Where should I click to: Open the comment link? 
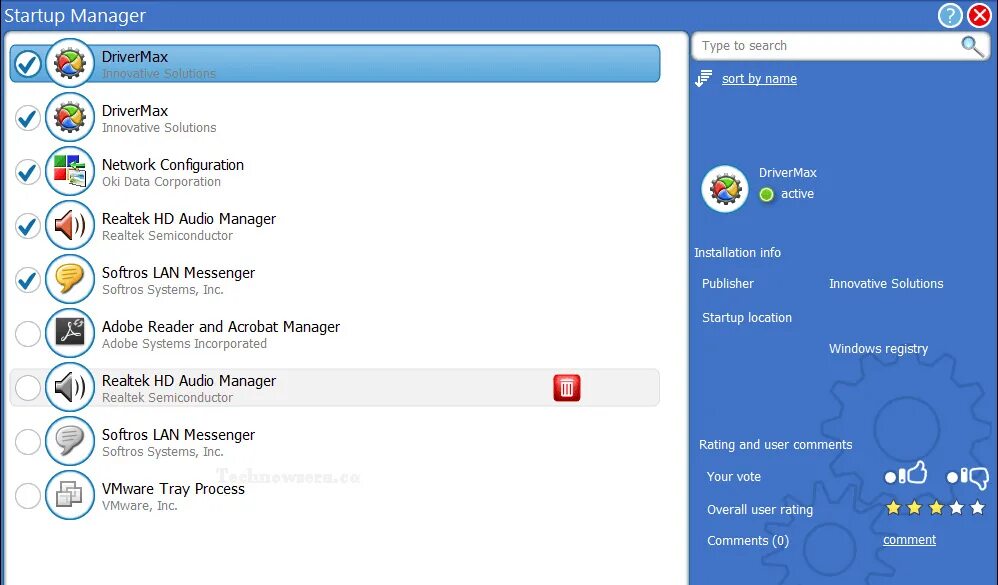click(910, 540)
